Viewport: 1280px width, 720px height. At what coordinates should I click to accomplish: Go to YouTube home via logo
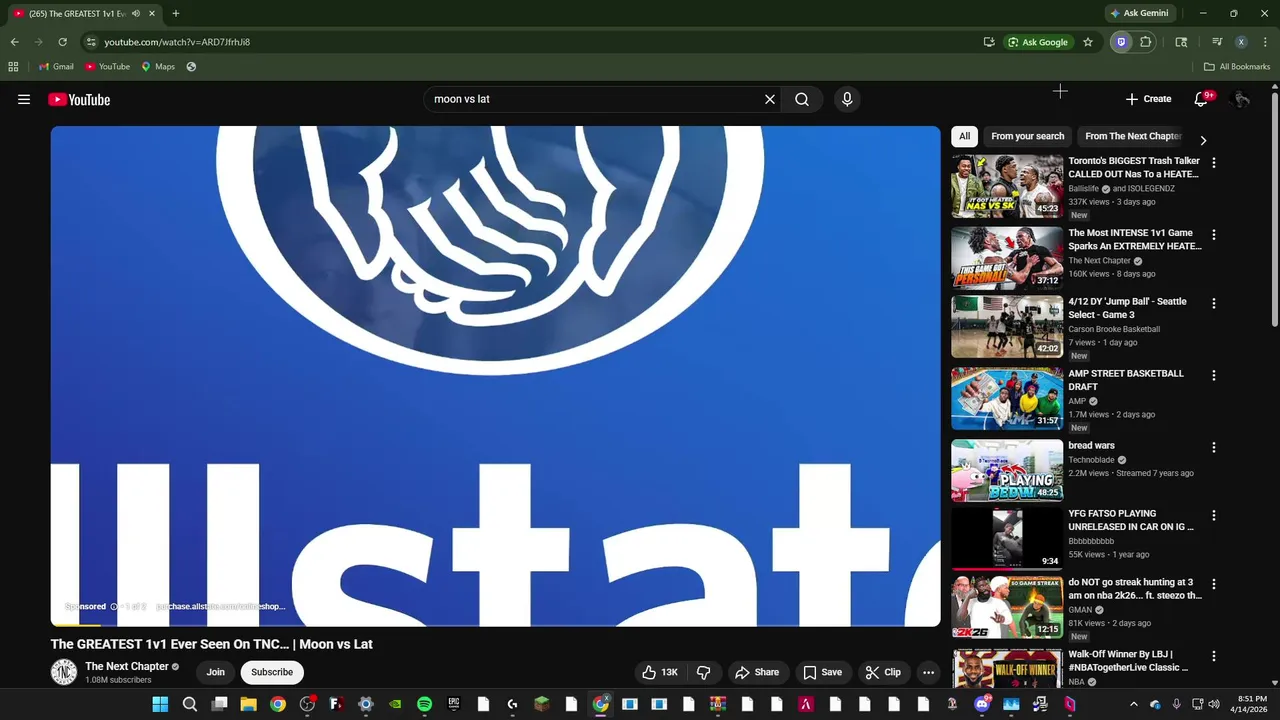[x=79, y=99]
